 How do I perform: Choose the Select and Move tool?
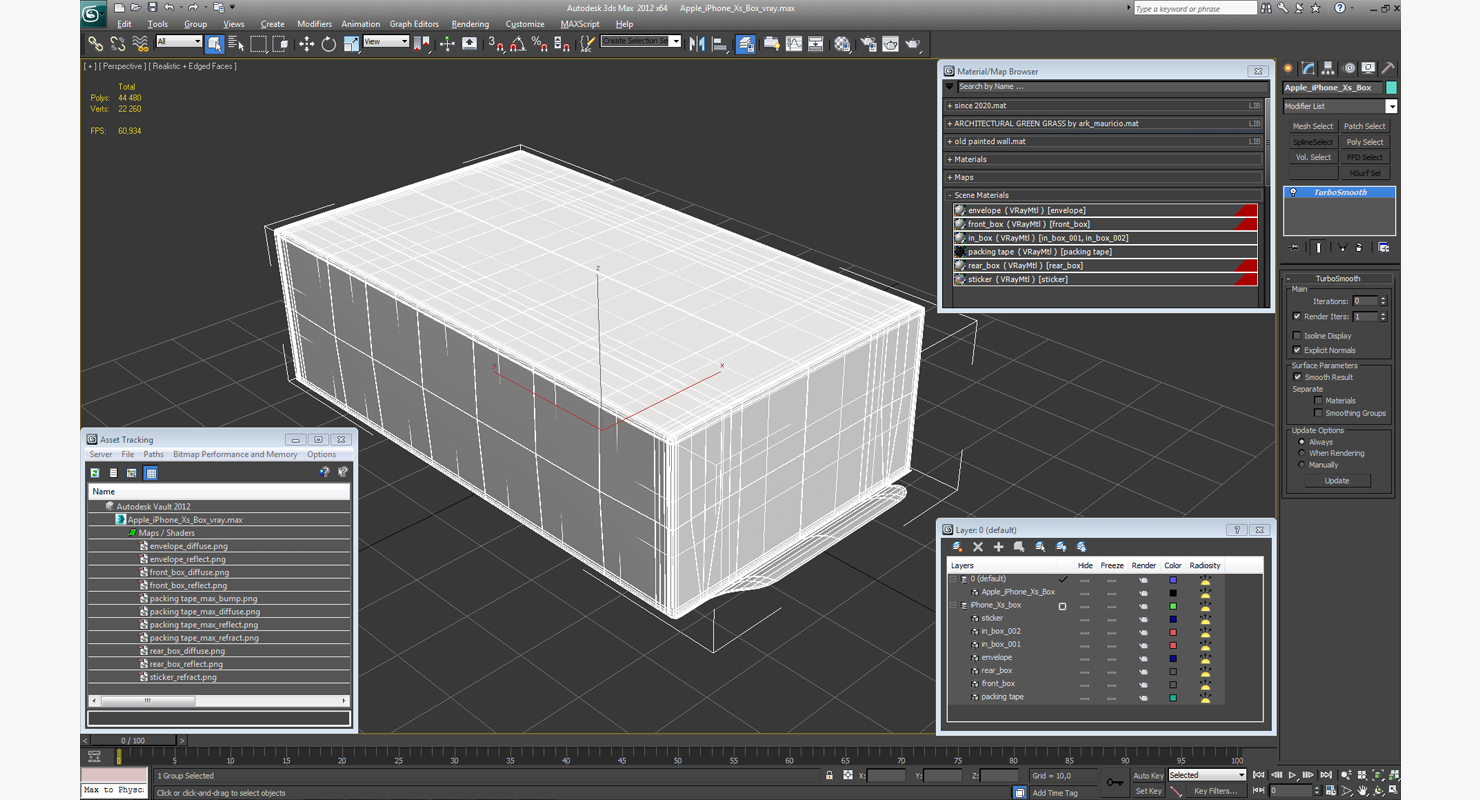306,44
